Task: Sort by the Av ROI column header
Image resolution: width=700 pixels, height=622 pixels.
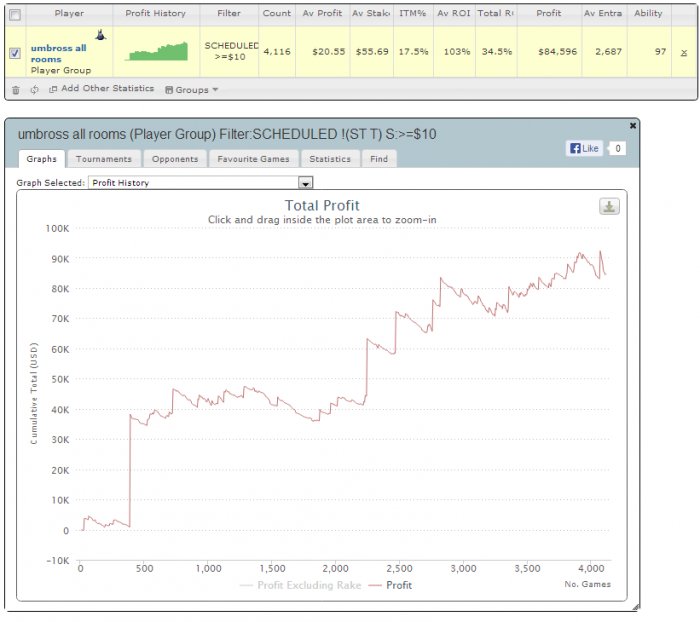Action: [454, 13]
